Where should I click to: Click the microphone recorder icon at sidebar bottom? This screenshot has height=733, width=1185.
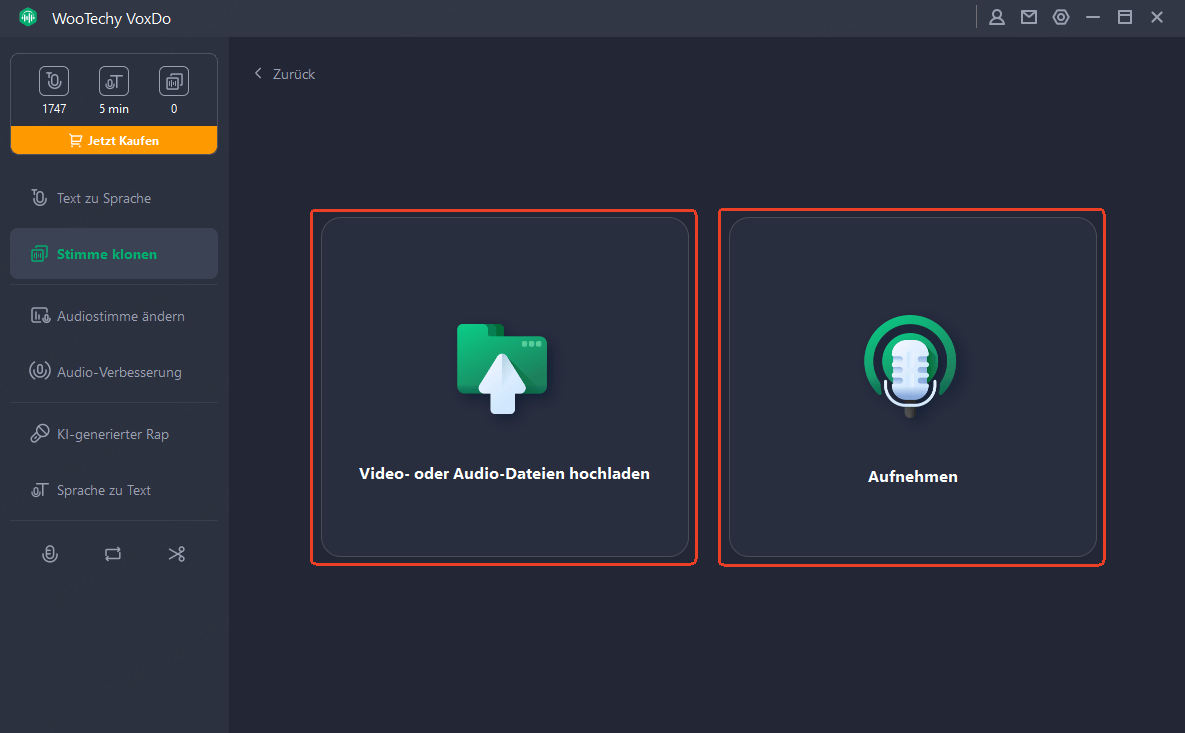49,554
